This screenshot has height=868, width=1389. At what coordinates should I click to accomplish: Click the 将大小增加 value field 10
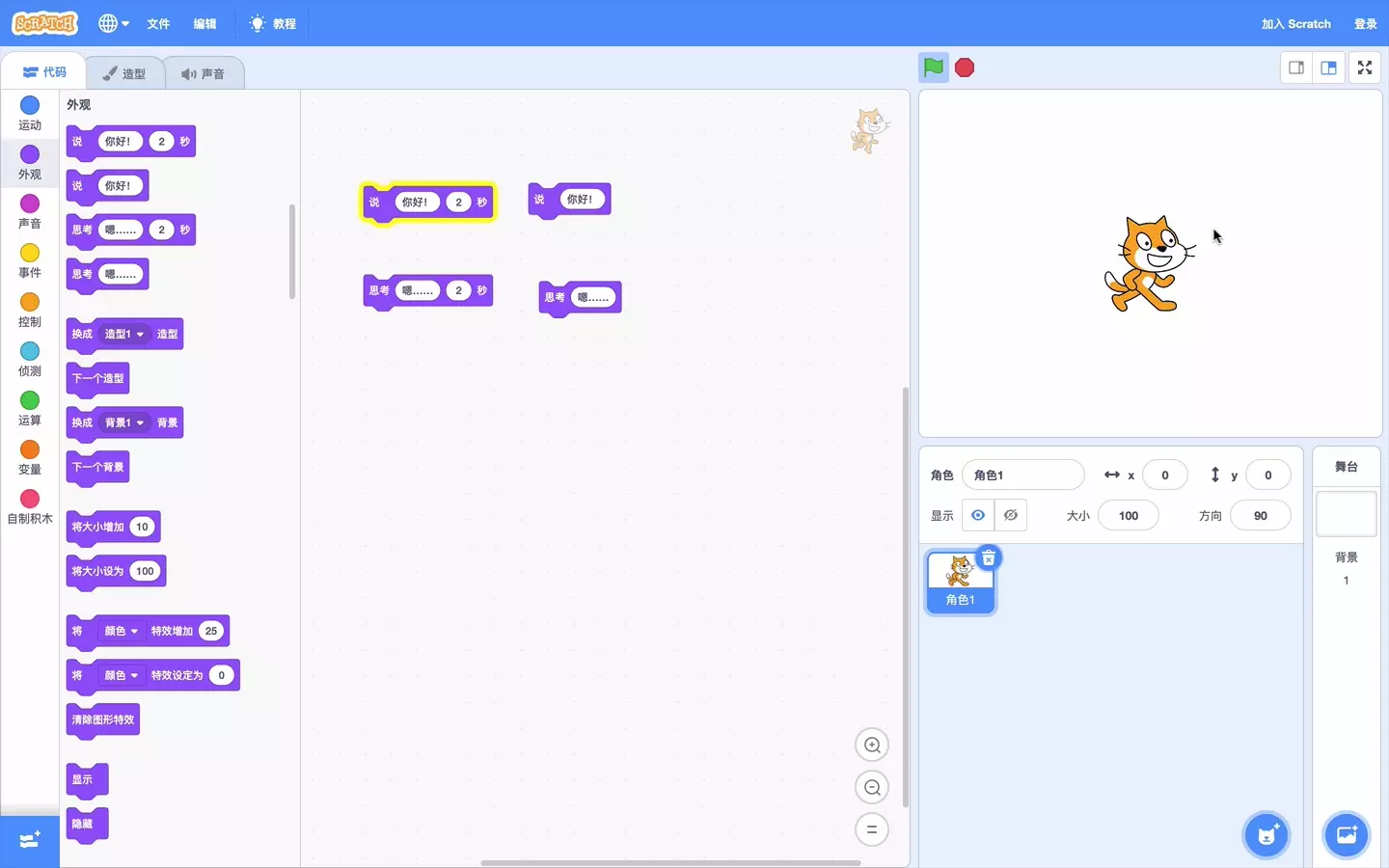[142, 527]
